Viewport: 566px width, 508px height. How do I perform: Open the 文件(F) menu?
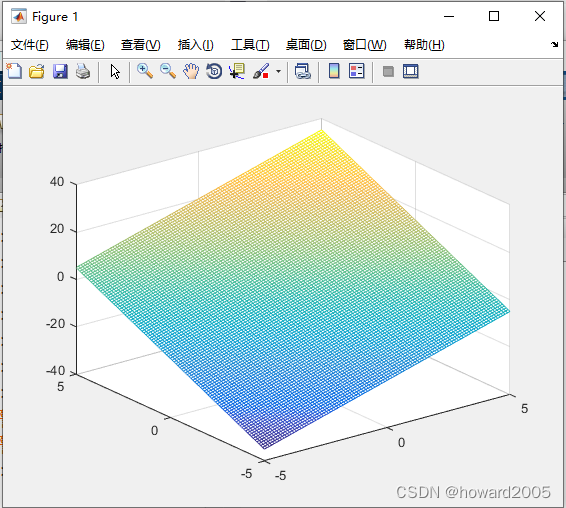30,45
